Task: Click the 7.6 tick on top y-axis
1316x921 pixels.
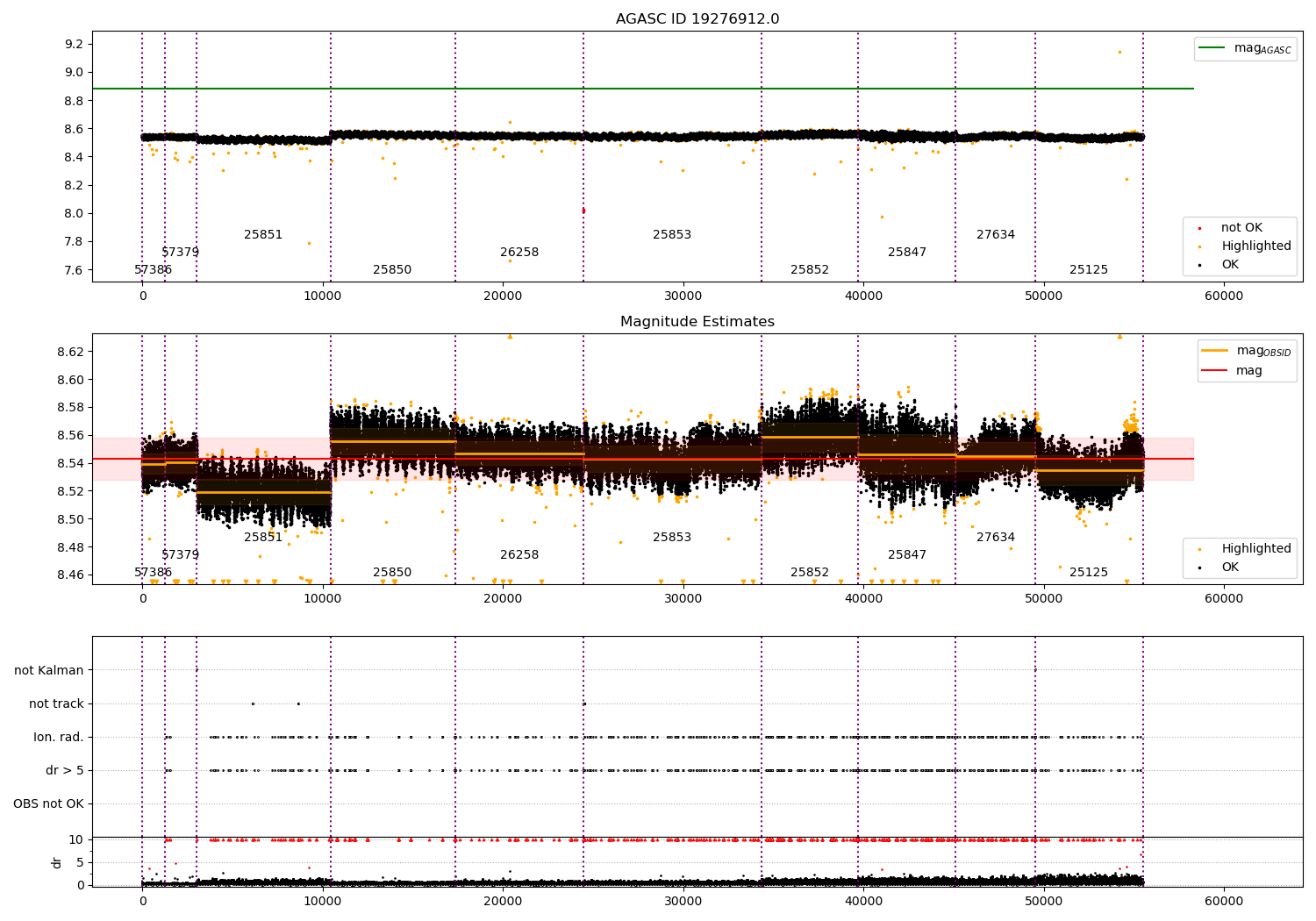Action: click(75, 269)
